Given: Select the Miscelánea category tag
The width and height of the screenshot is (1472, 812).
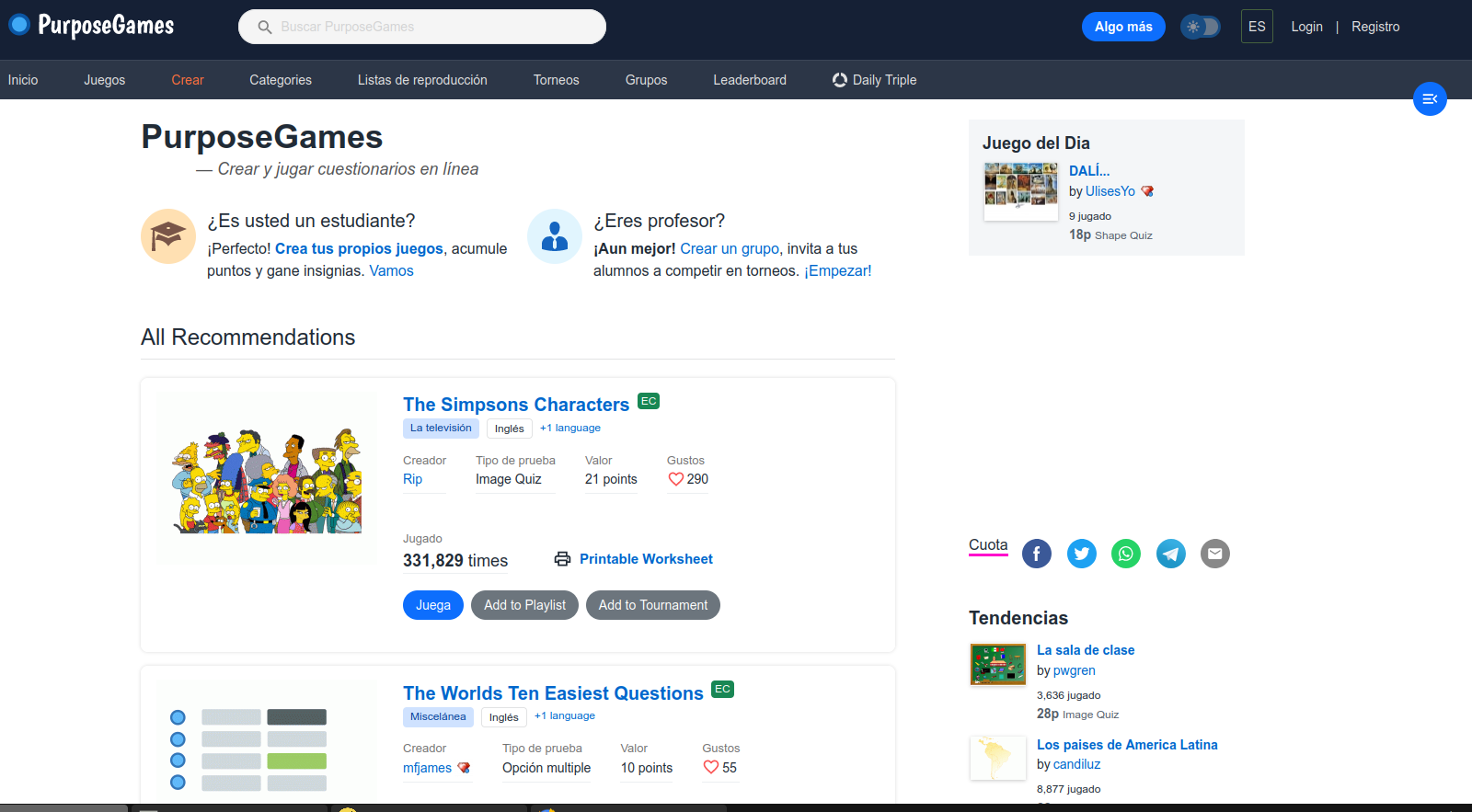Looking at the screenshot, I should pos(438,716).
